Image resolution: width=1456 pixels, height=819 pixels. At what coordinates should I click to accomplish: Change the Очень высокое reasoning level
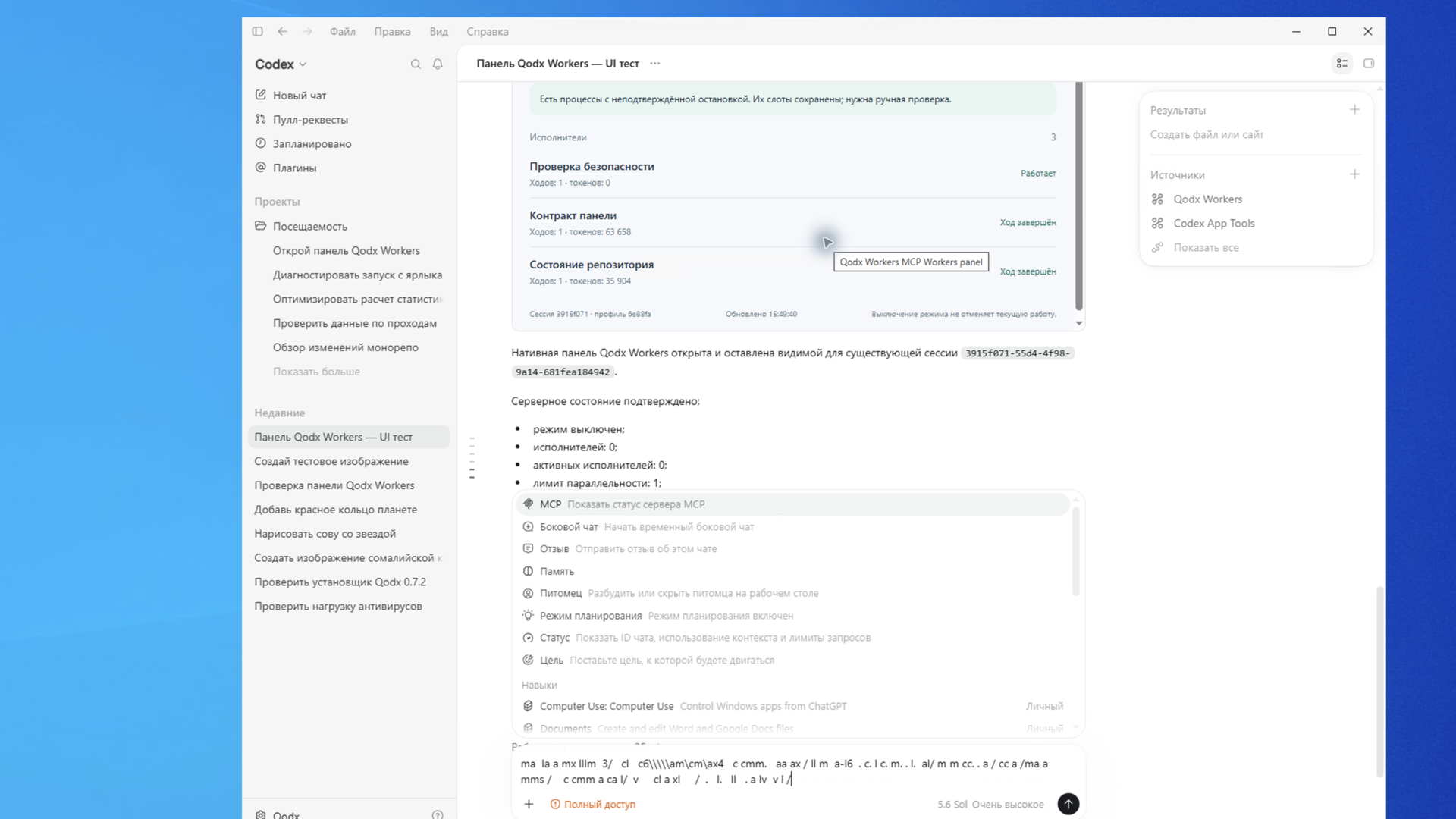(x=1008, y=805)
